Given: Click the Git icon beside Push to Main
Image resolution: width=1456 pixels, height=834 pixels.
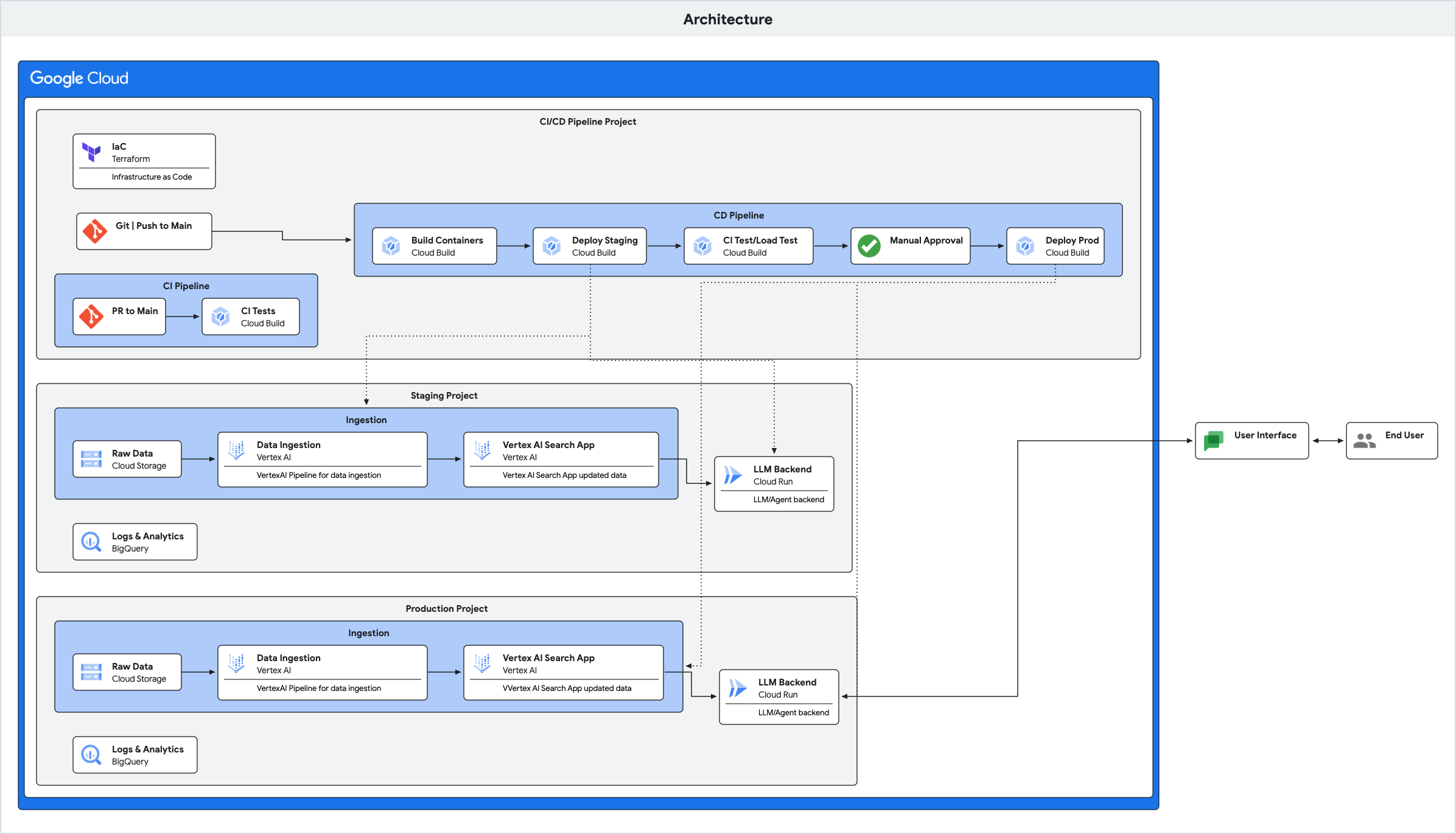Looking at the screenshot, I should 95,231.
